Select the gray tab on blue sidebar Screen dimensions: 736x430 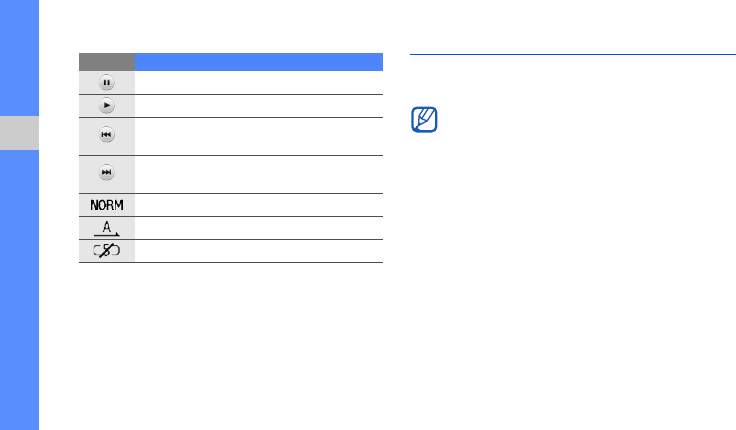(19, 133)
